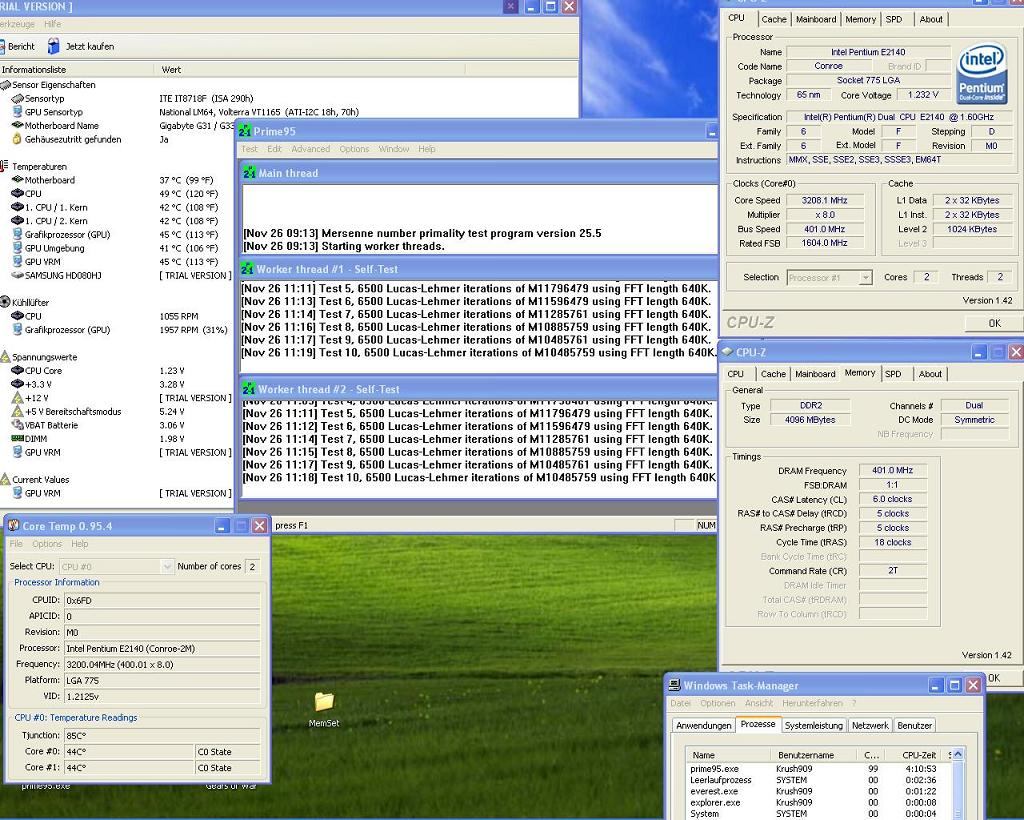This screenshot has width=1024, height=820.
Task: Click the Worker thread #1 window icon
Action: coord(248,268)
